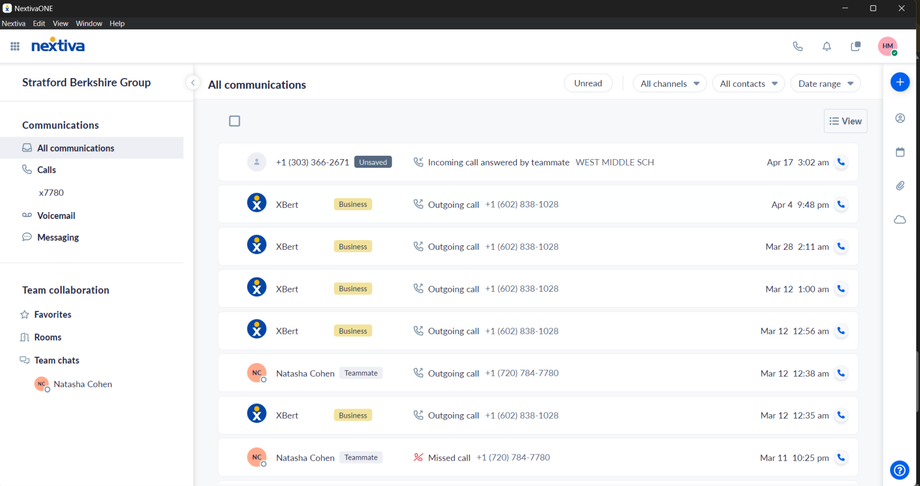Open the attachments paperclip icon
Screen dimensions: 920x486
pyautogui.click(x=899, y=186)
